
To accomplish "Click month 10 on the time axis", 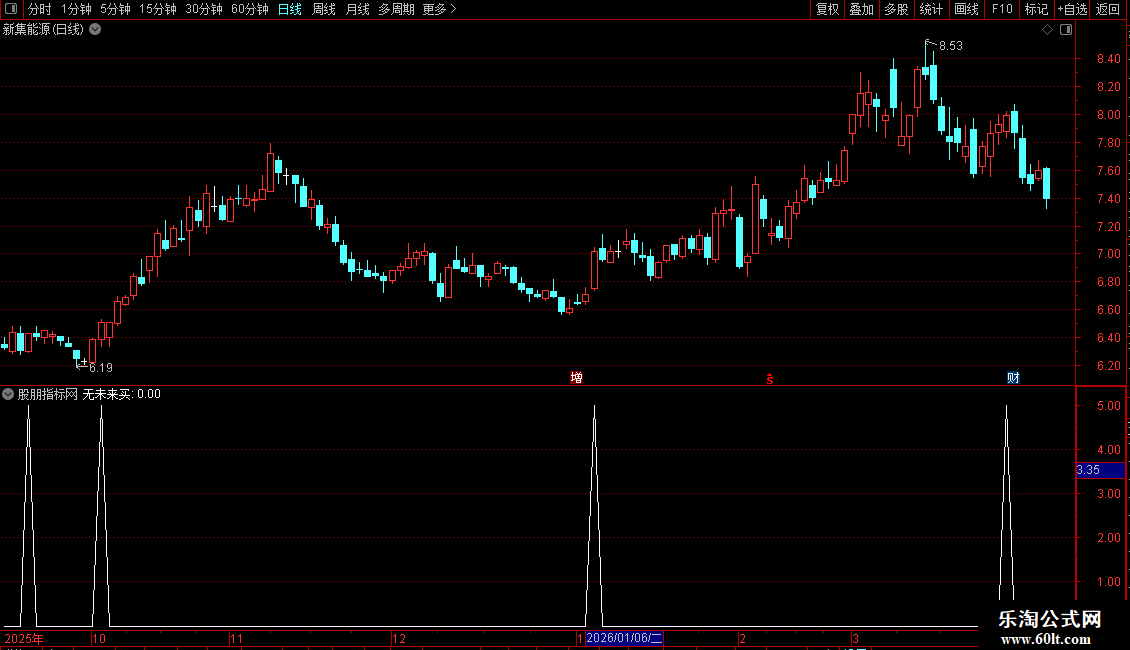I will click(x=99, y=638).
